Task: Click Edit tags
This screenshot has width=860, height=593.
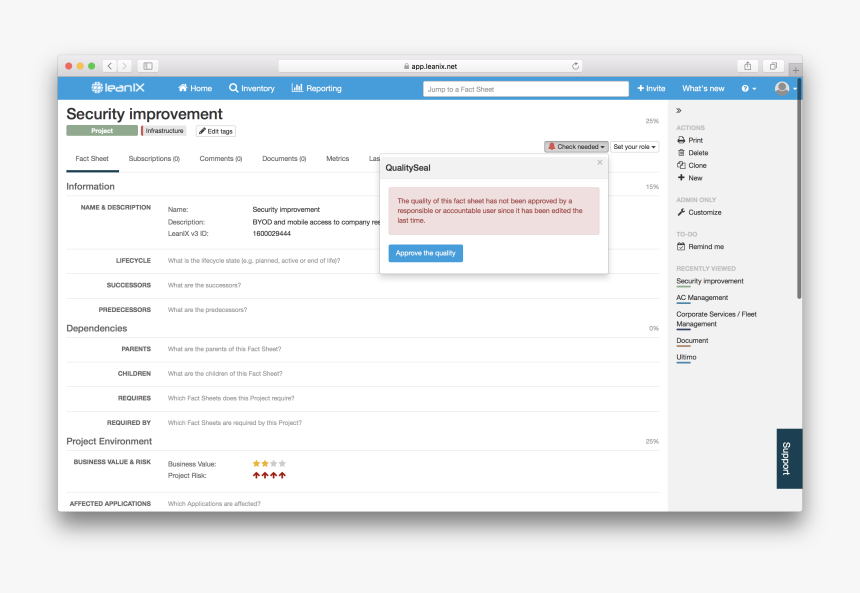Action: [x=216, y=131]
